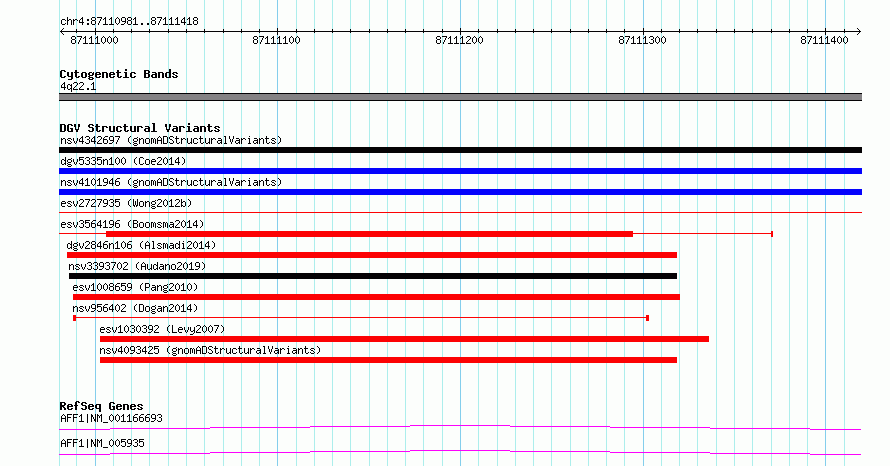The image size is (890, 466).
Task: Click ruler position label 87111000
Action: (x=94, y=40)
